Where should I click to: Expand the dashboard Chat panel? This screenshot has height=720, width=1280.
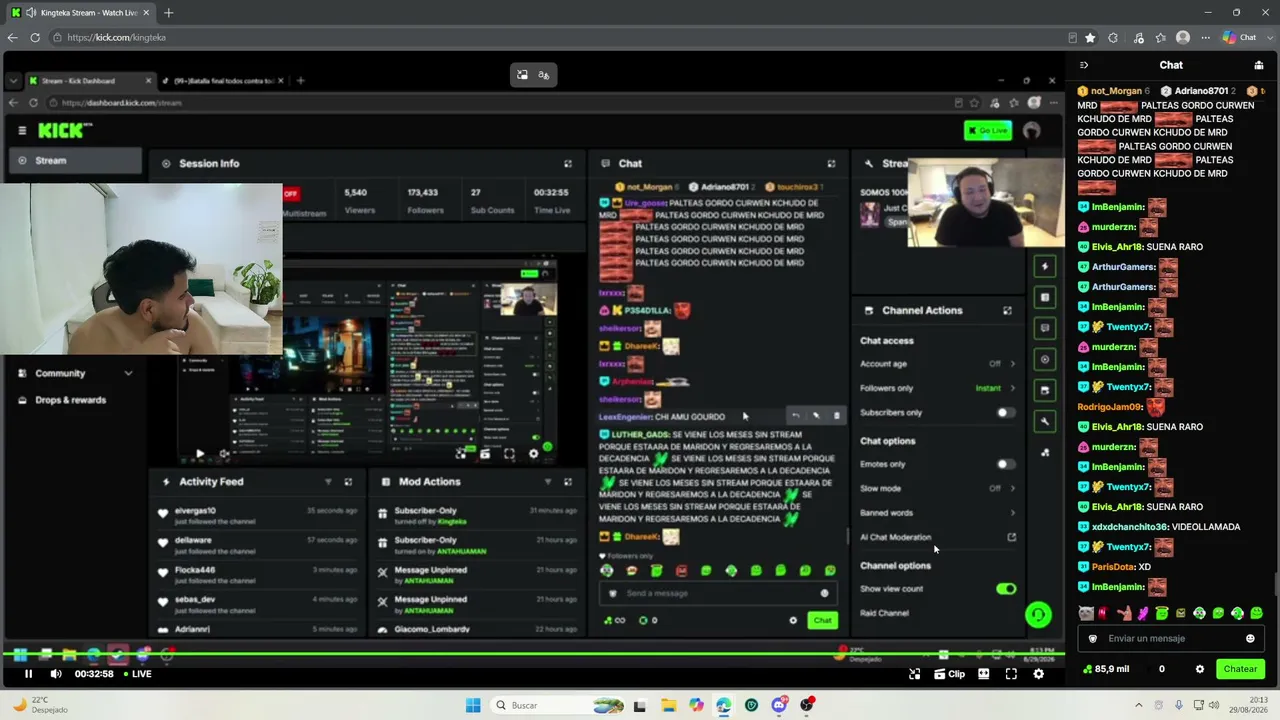831,163
